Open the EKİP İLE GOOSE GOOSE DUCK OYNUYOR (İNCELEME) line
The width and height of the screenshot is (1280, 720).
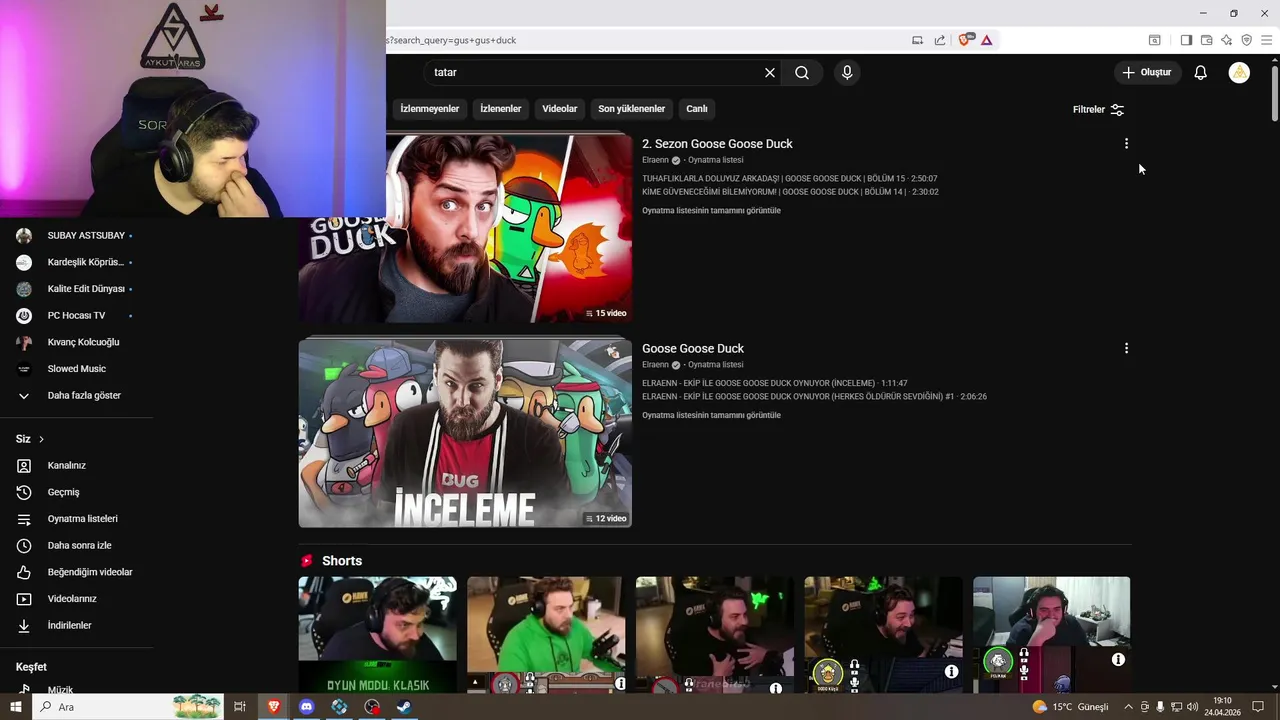click(x=774, y=384)
